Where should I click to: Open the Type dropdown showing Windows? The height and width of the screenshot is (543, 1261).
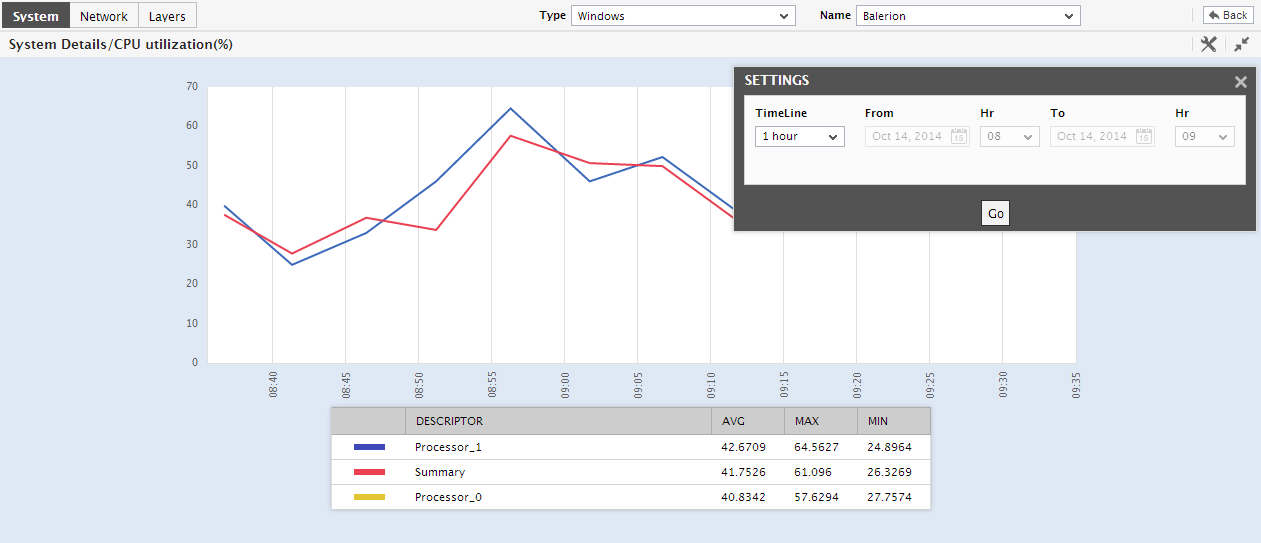683,16
